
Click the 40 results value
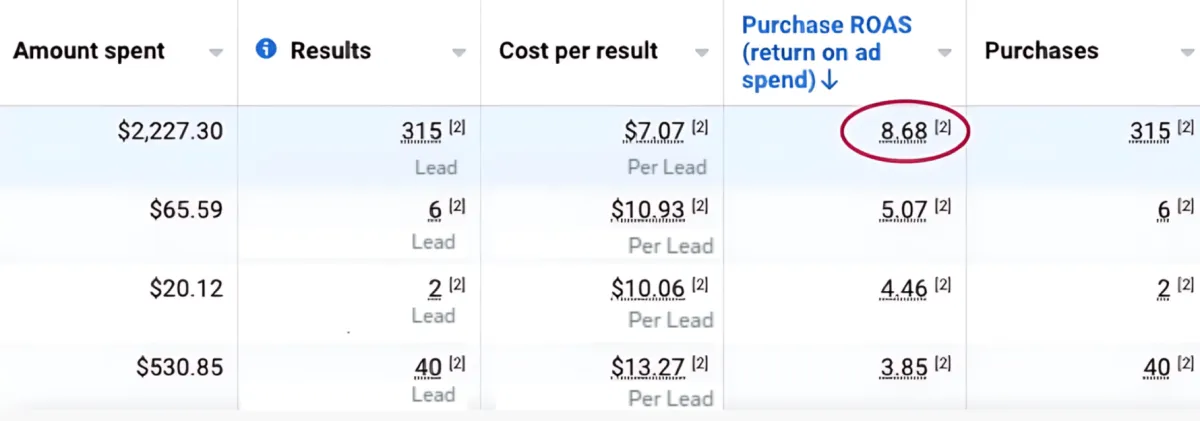[427, 368]
